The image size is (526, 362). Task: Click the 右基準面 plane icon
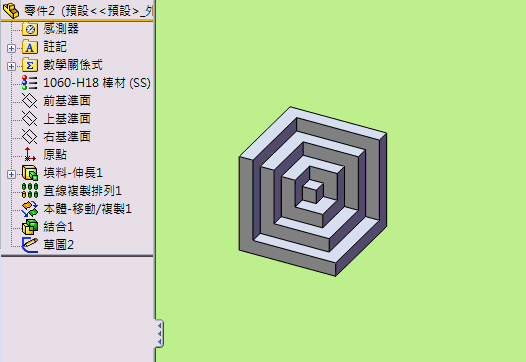click(x=30, y=137)
